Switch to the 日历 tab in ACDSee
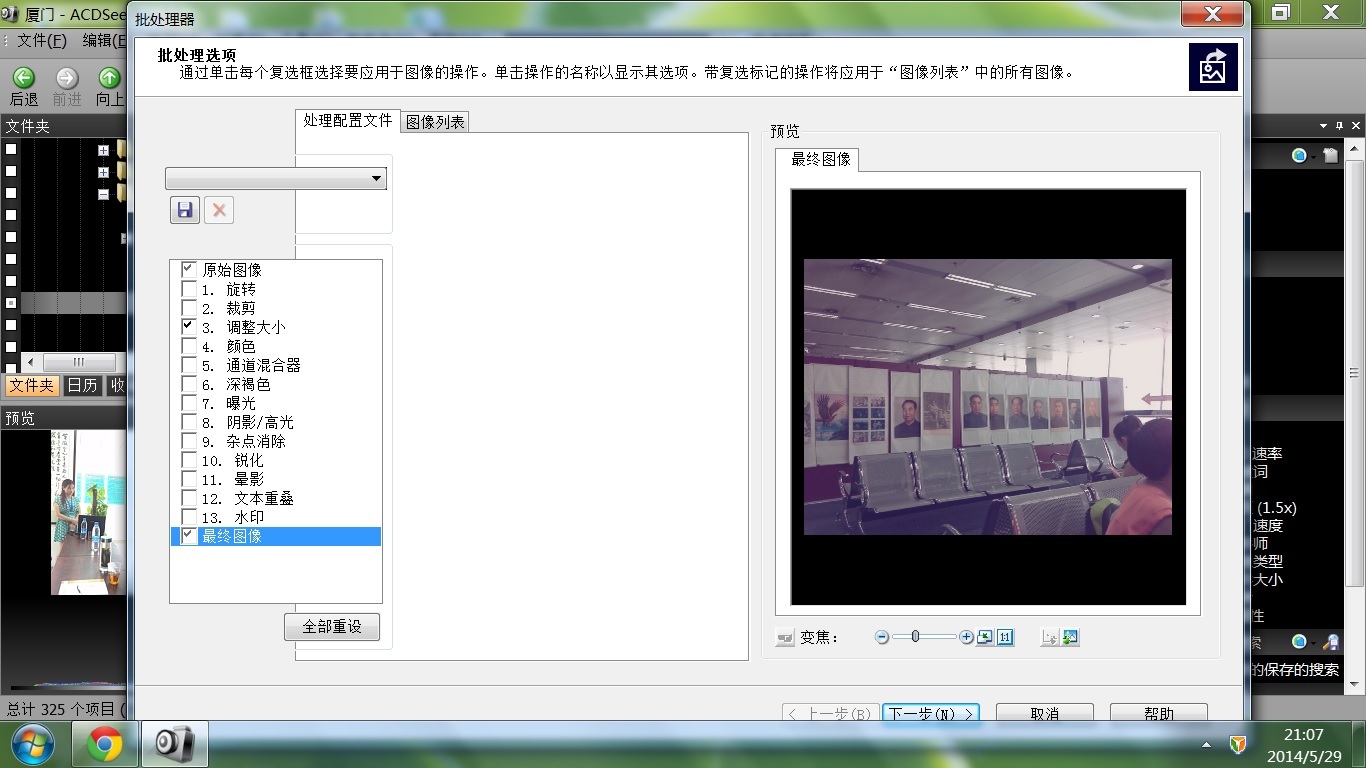Screen dimensions: 1366x768 pos(82,385)
